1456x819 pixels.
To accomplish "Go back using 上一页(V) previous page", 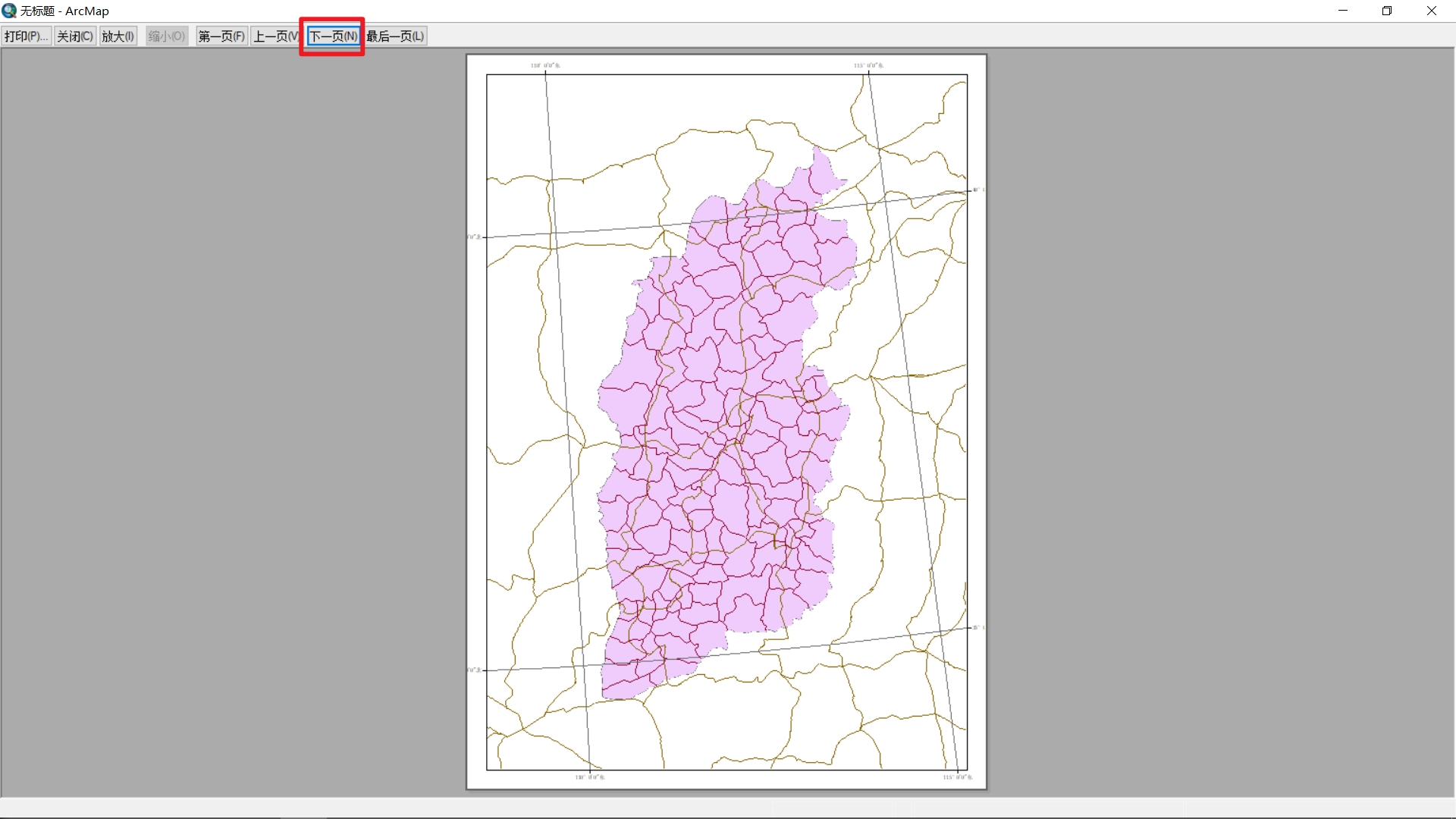I will [275, 36].
